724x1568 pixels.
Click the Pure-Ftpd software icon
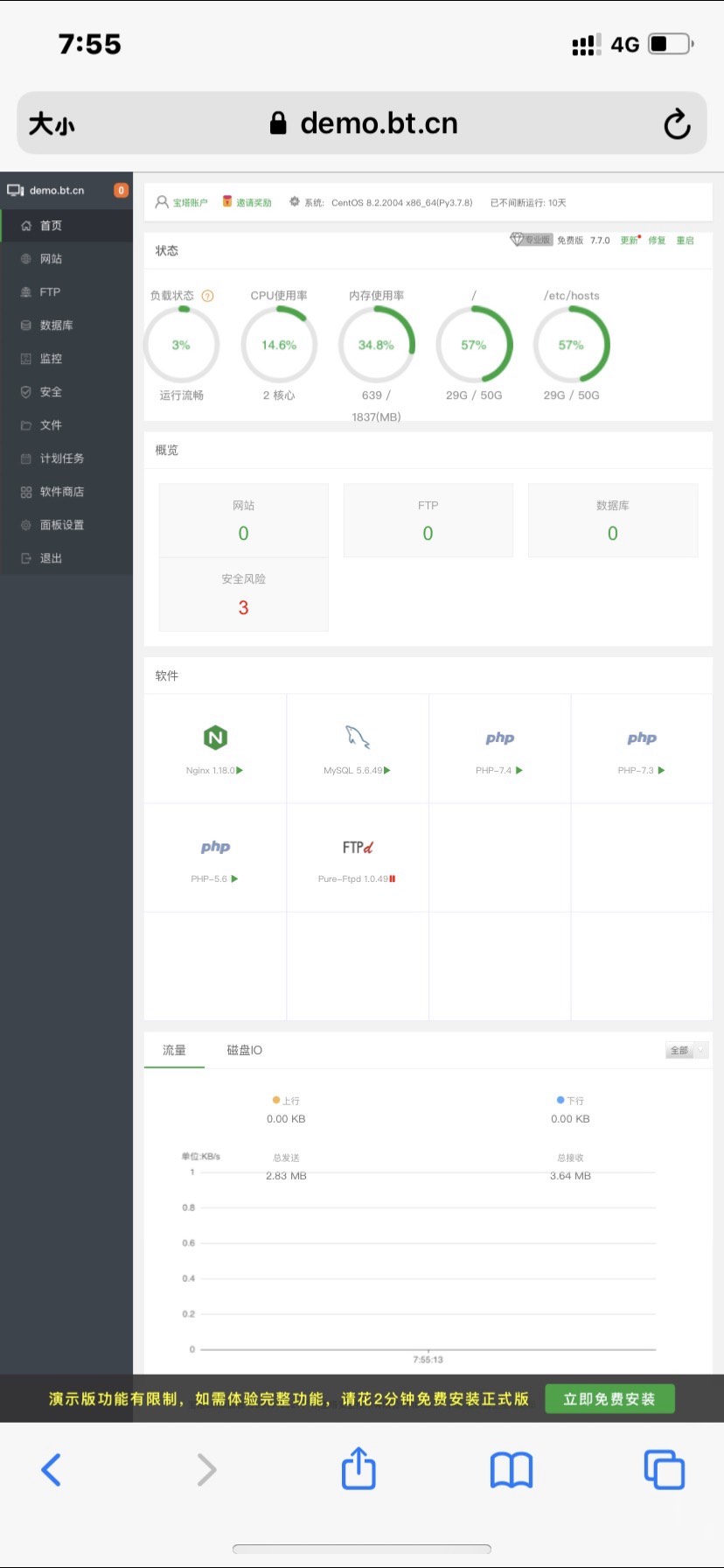click(357, 847)
